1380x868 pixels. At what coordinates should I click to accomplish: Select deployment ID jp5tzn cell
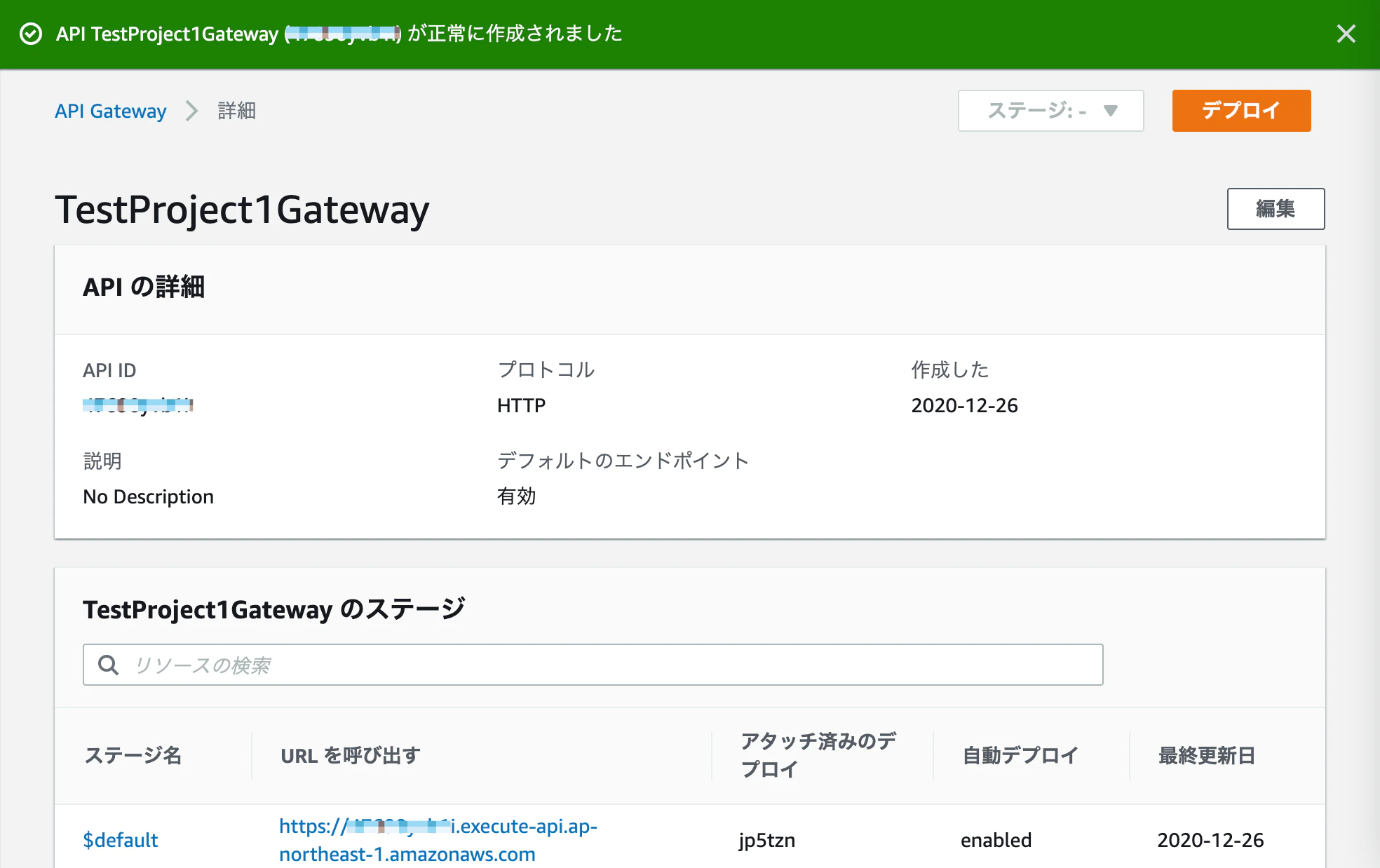point(767,840)
